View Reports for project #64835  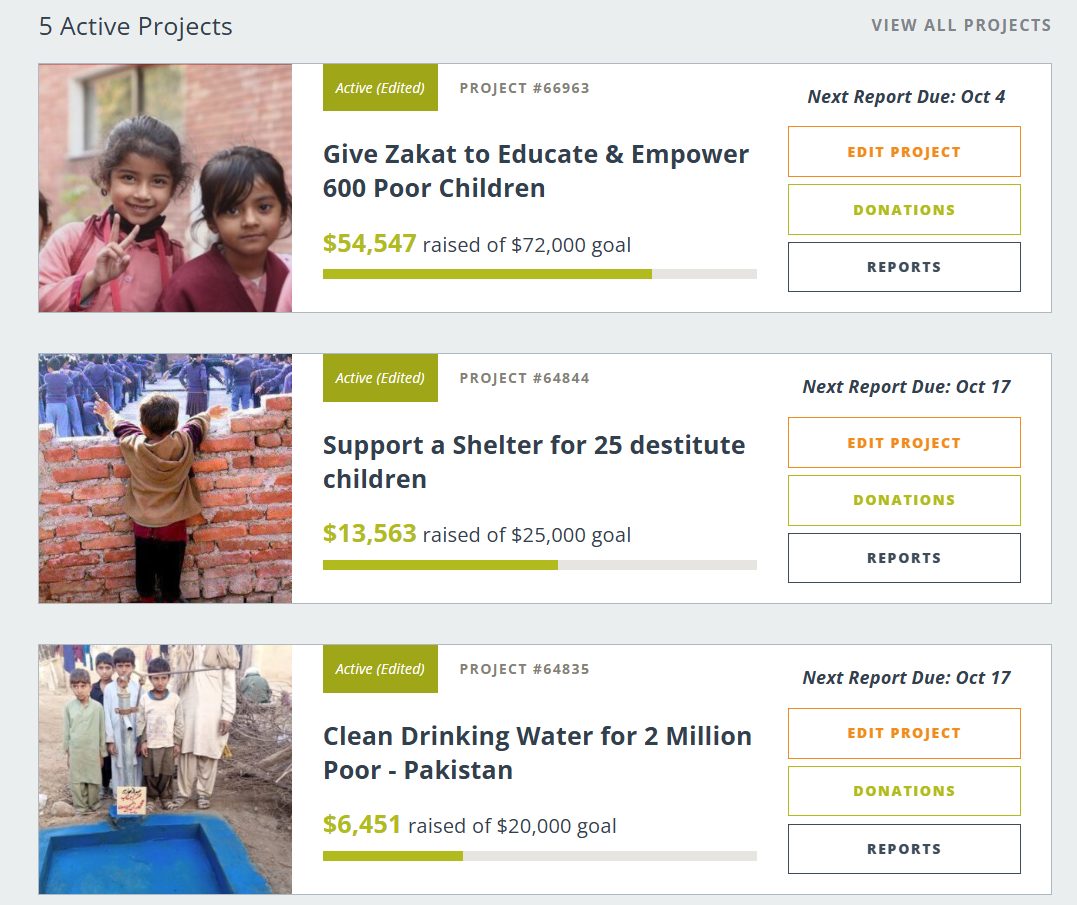coord(904,849)
